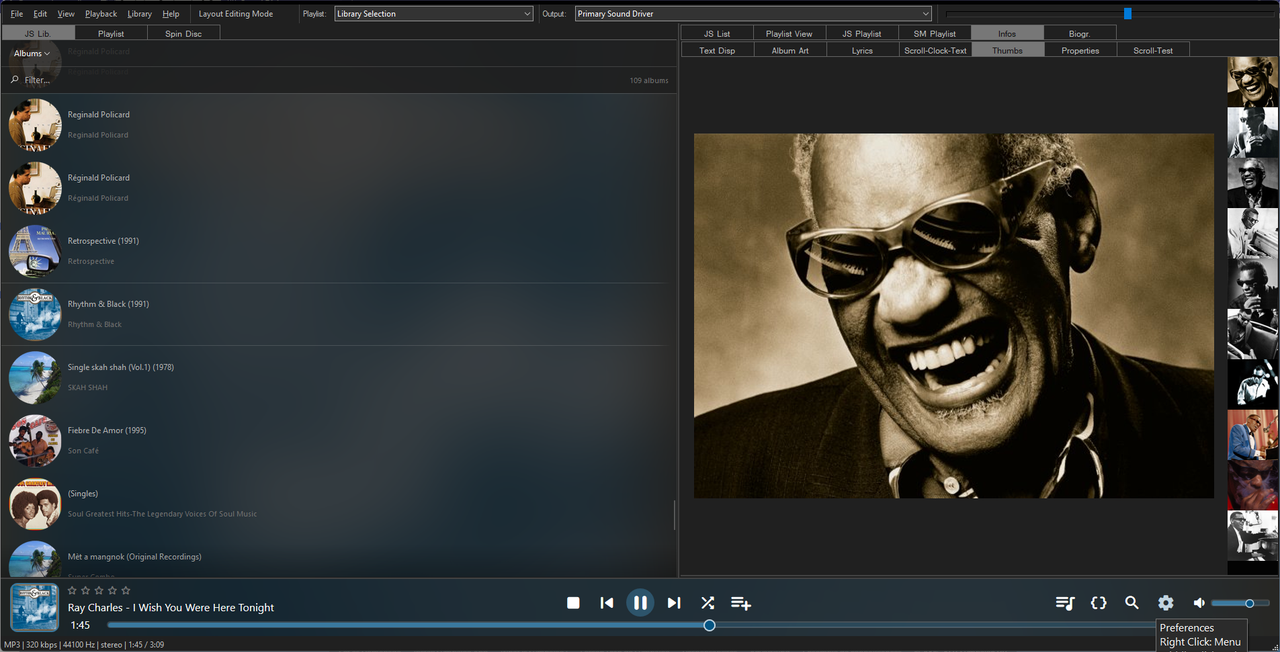Click the filter search magnifier icon
Screen dimensions: 1280x652
(x=15, y=80)
